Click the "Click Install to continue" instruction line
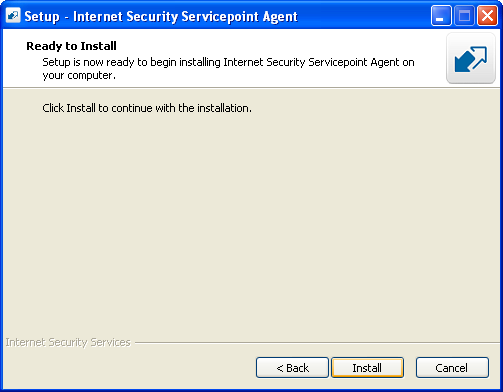 [x=147, y=108]
